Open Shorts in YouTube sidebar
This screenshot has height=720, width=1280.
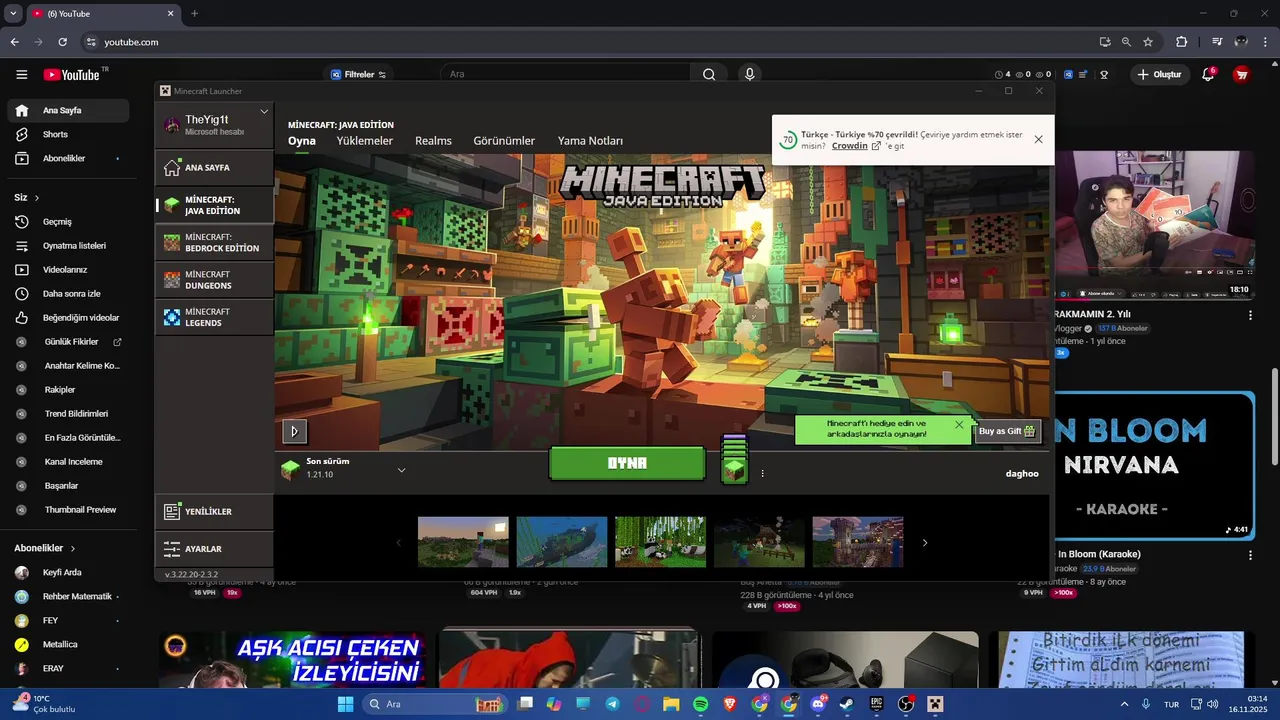pyautogui.click(x=68, y=134)
